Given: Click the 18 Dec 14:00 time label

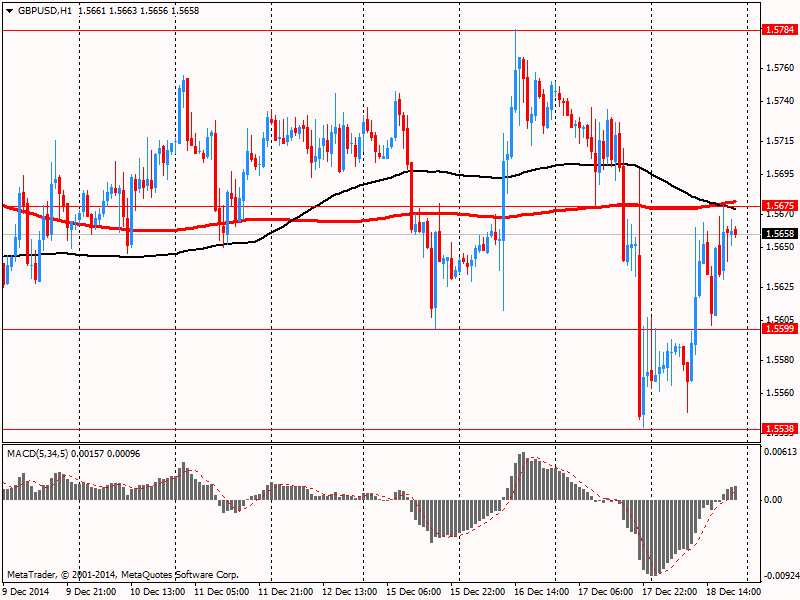Looking at the screenshot, I should pyautogui.click(x=734, y=591).
